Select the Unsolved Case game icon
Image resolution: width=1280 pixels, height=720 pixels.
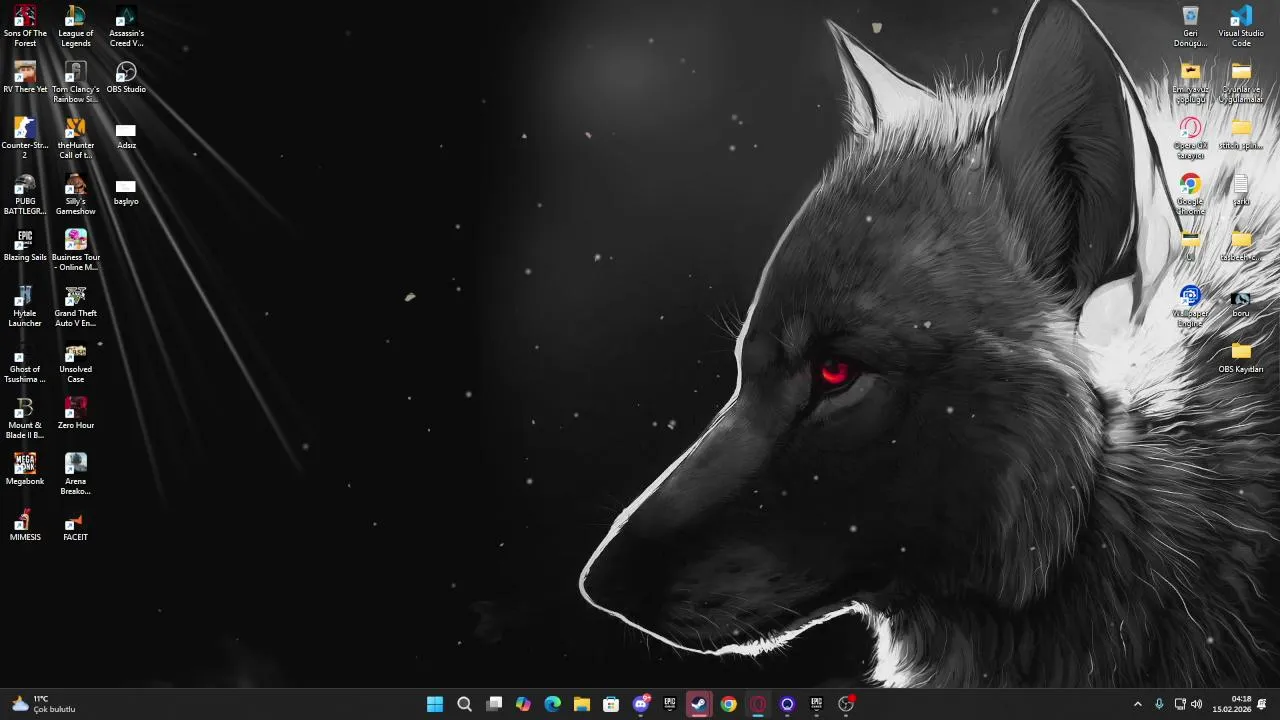pyautogui.click(x=75, y=362)
